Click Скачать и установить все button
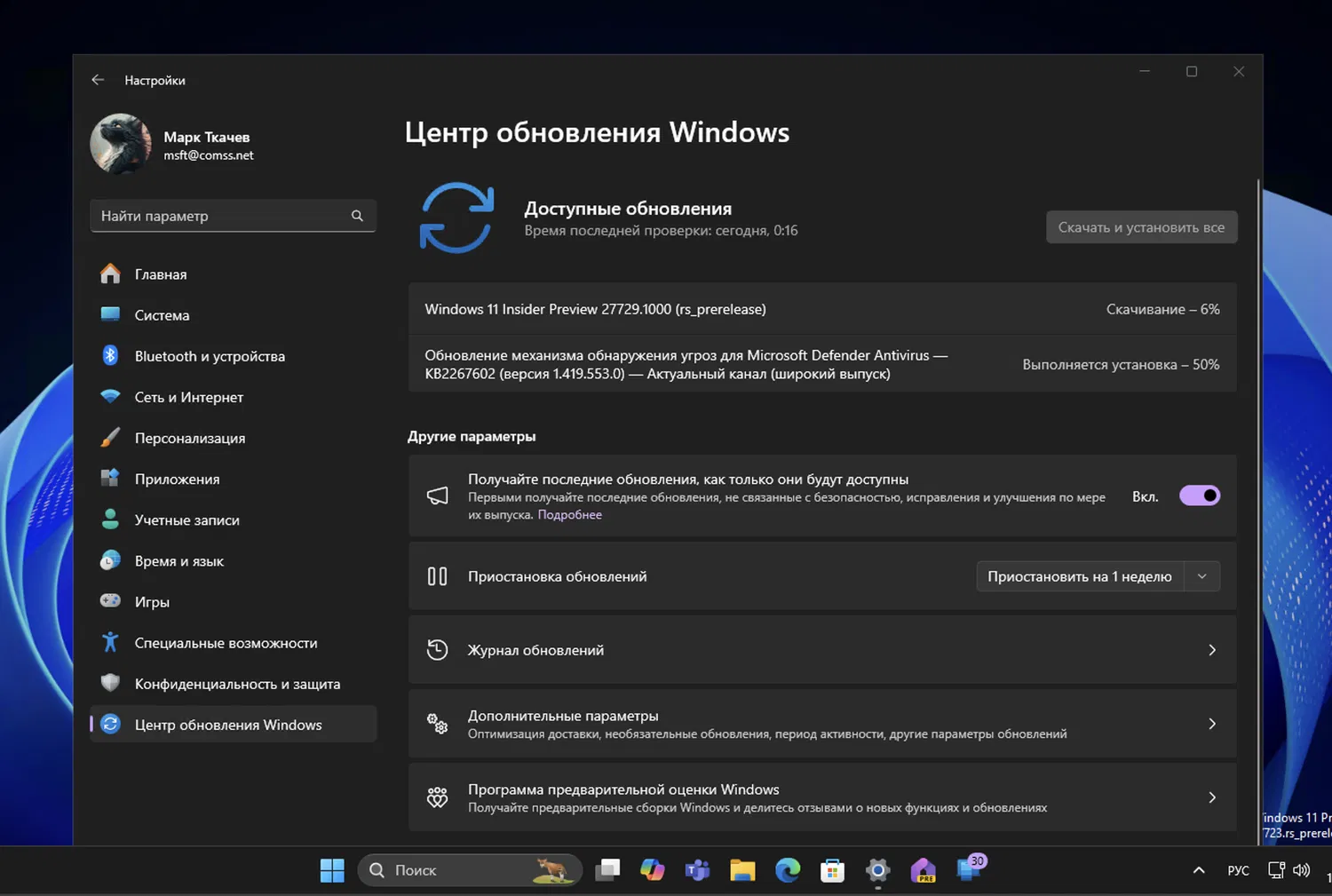This screenshot has height=896, width=1332. click(x=1141, y=226)
